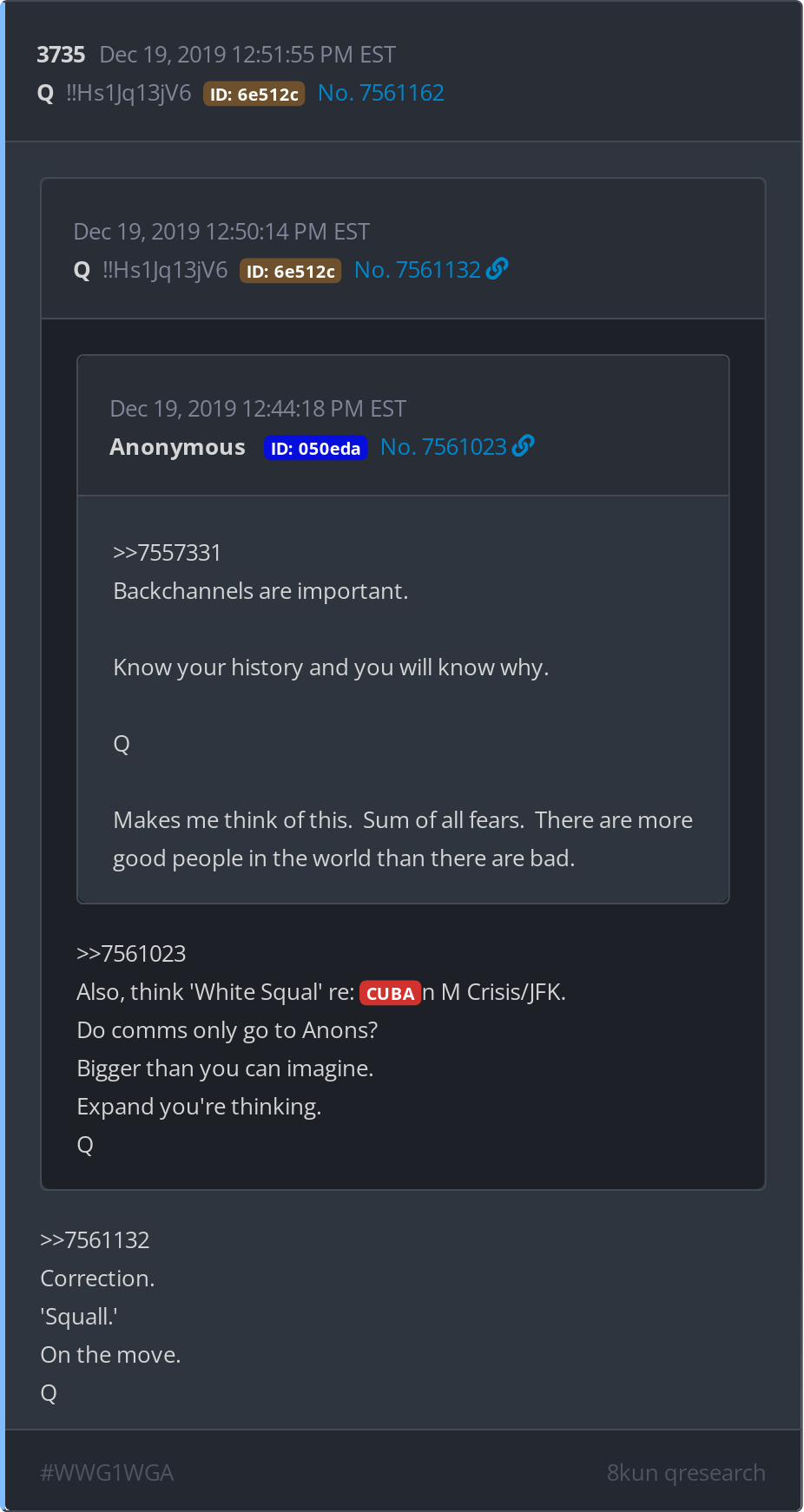Click the >>7557331 reply reference
The image size is (804, 1512).
[167, 553]
